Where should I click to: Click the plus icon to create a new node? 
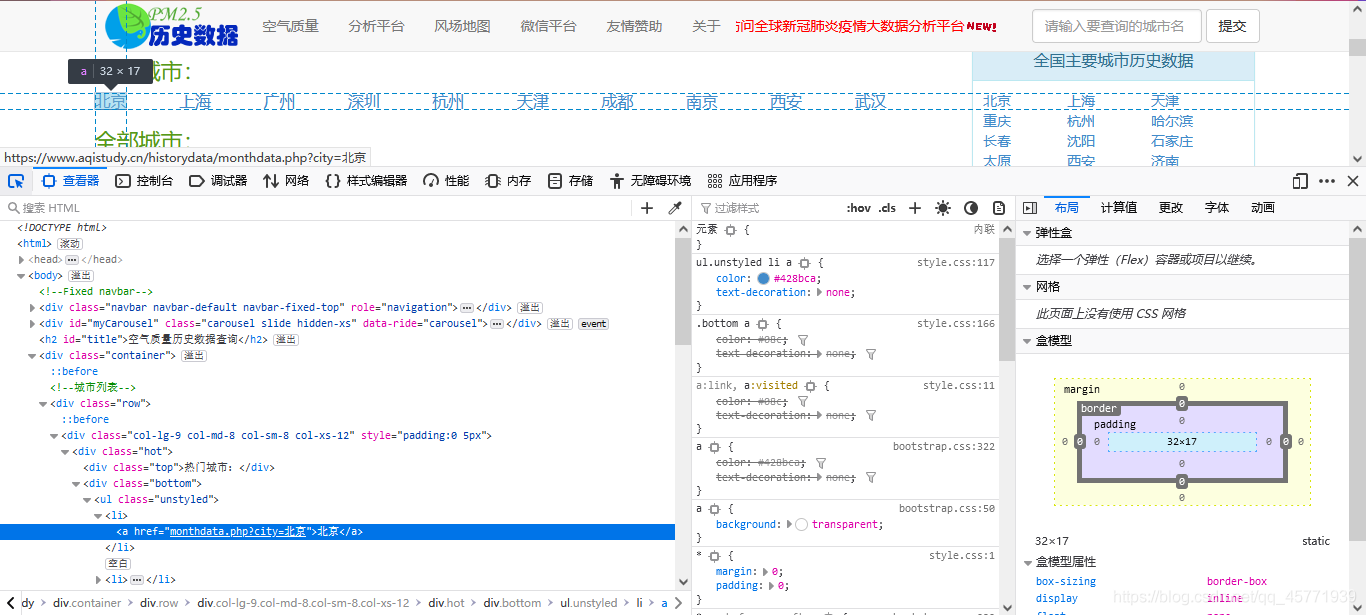click(x=647, y=208)
